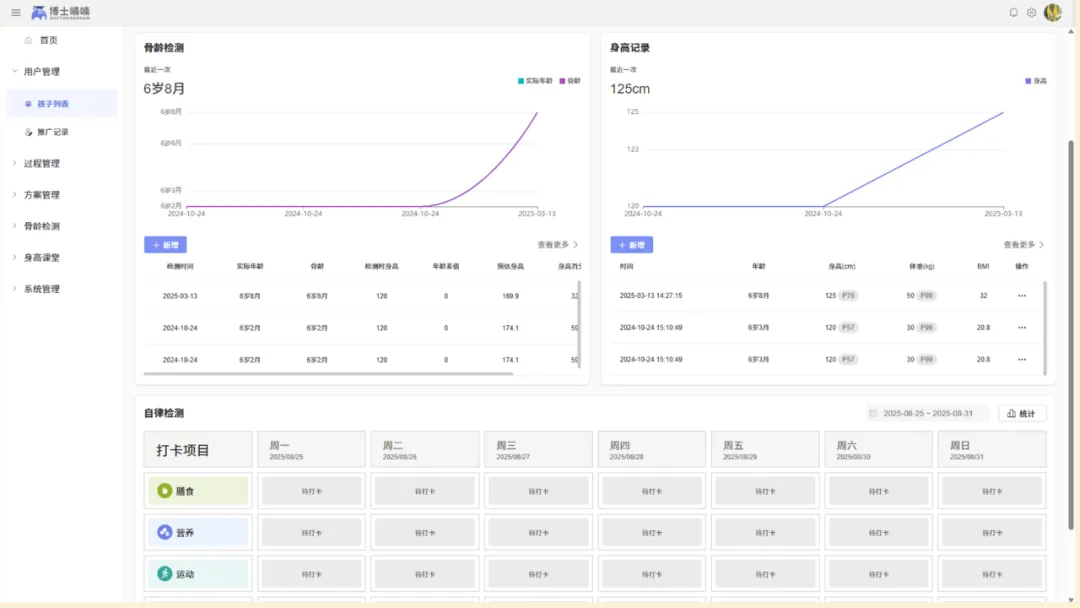This screenshot has width=1080, height=608.
Task: Click 待打卡 for 营养 on 周六
Action: point(878,533)
